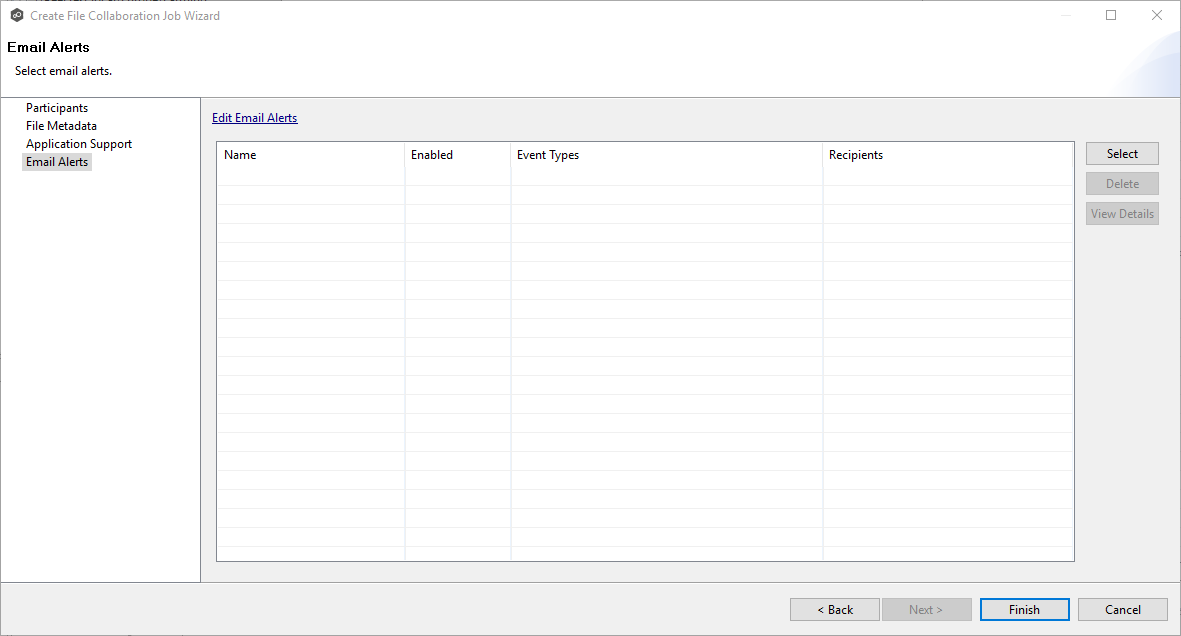Click the Delete button
1181x636 pixels.
(x=1121, y=183)
